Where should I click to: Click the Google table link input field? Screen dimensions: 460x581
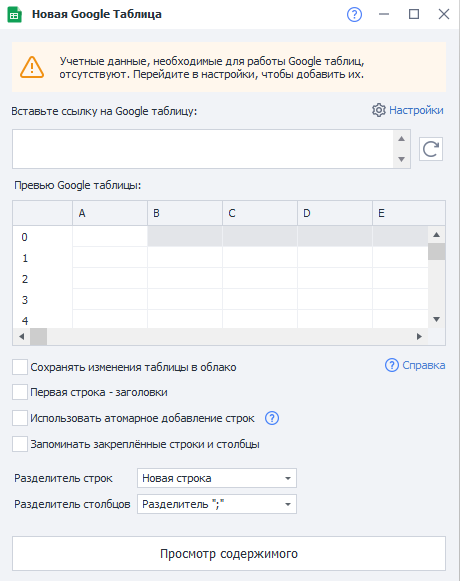coord(203,149)
